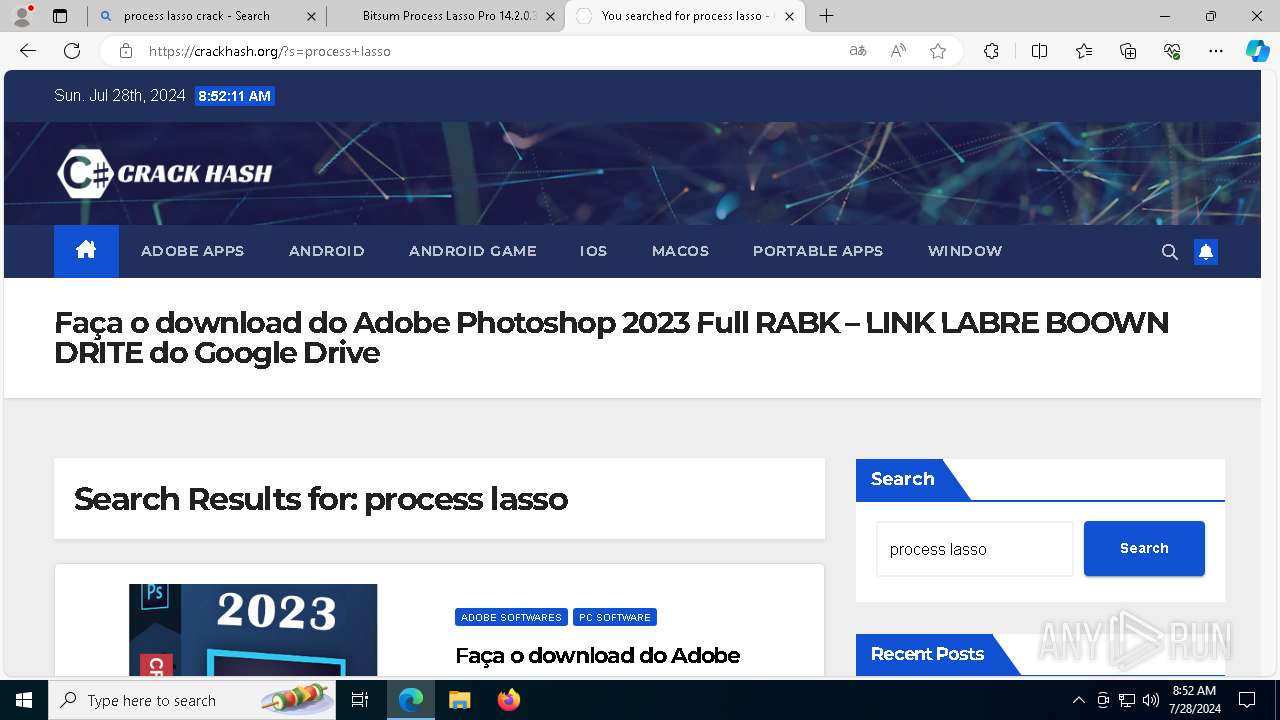Toggle split screen view icon
Viewport: 1280px width, 720px height.
point(1039,51)
